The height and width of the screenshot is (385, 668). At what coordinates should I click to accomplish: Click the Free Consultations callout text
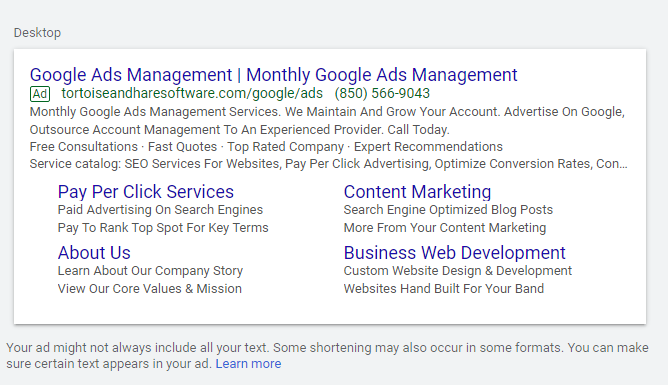tap(84, 147)
